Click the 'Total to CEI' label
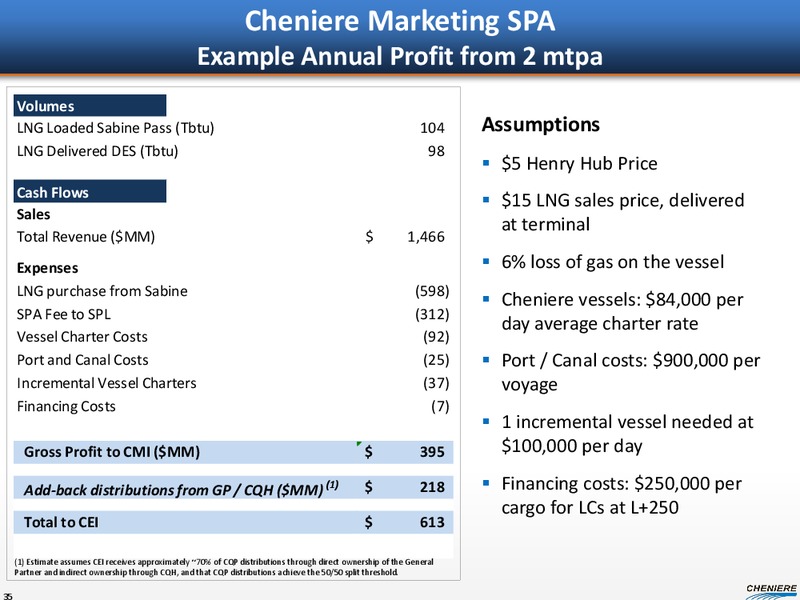This screenshot has height=600, width=800. point(61,522)
